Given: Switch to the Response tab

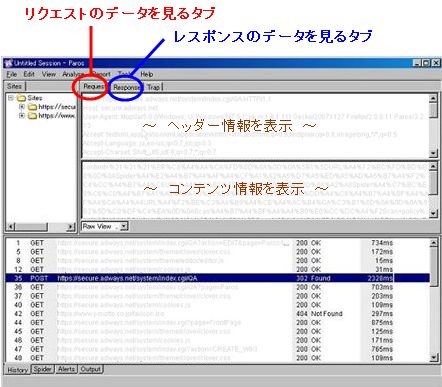Looking at the screenshot, I should tap(126, 87).
